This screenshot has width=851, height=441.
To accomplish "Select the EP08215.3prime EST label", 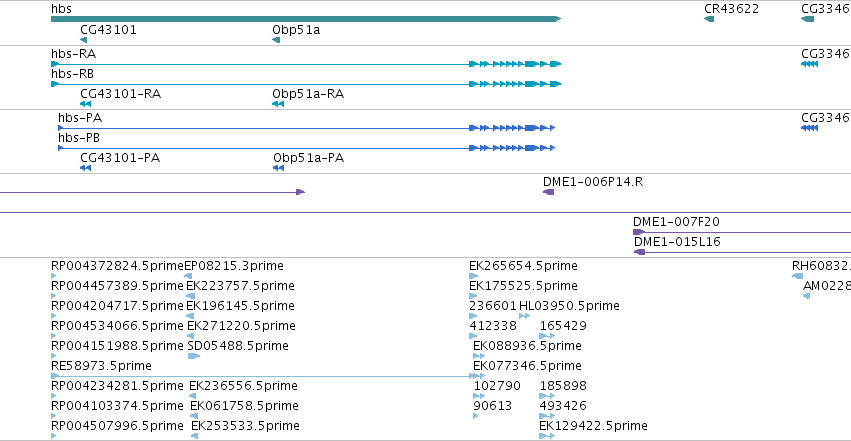I will [234, 266].
